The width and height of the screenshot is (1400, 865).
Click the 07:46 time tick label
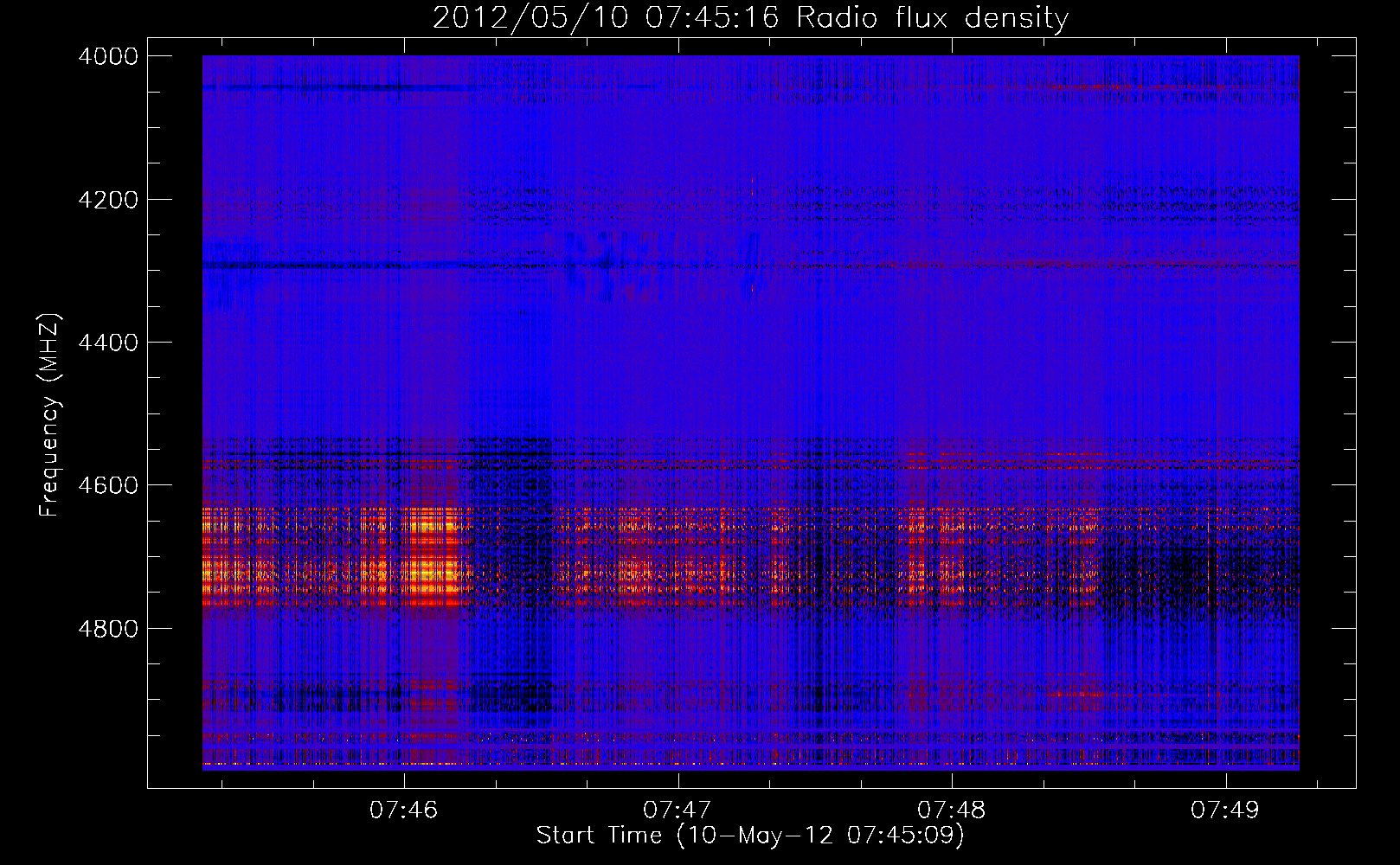pyautogui.click(x=404, y=811)
